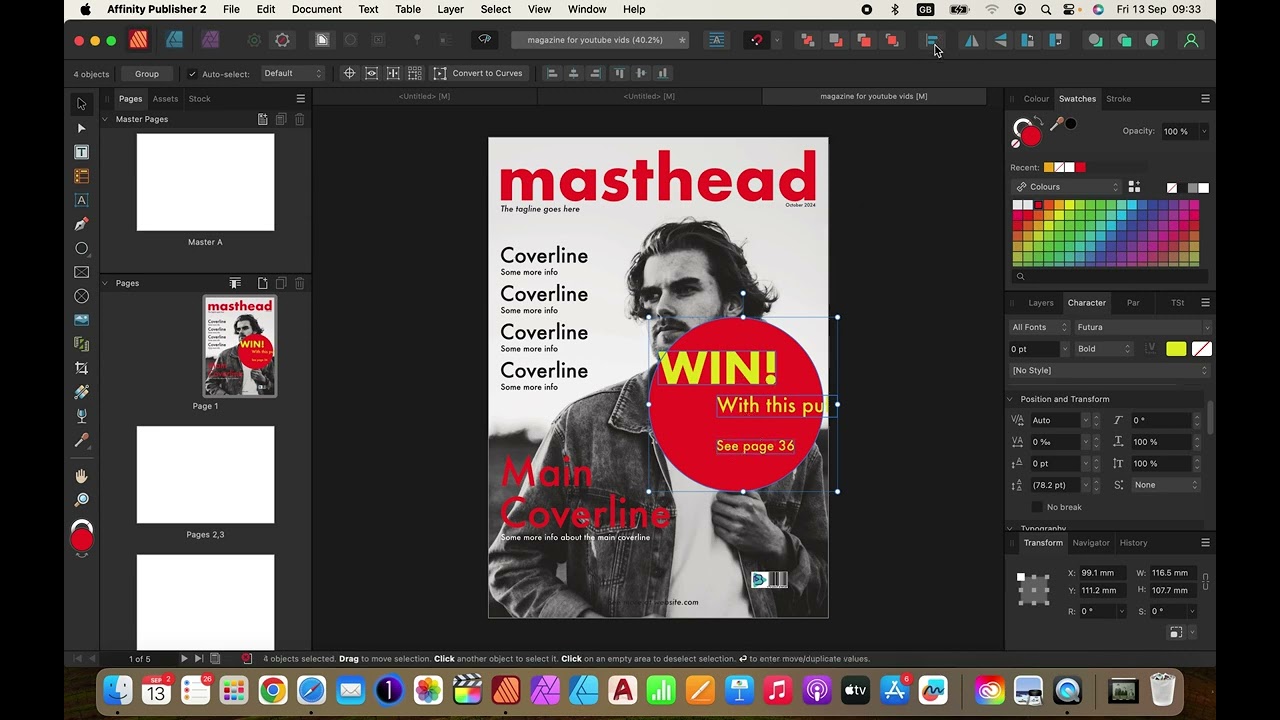Open the Bold font style dropdown
Image resolution: width=1280 pixels, height=720 pixels.
click(x=1104, y=349)
